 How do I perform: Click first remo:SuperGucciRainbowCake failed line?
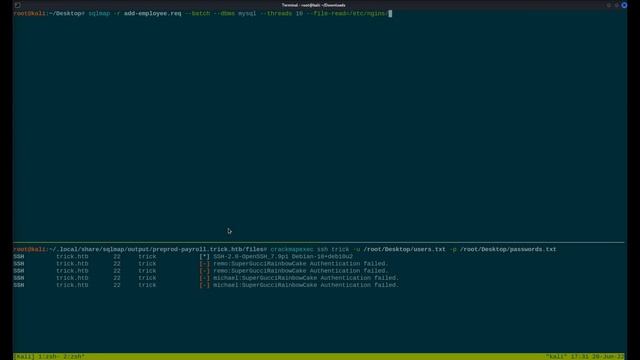point(301,264)
